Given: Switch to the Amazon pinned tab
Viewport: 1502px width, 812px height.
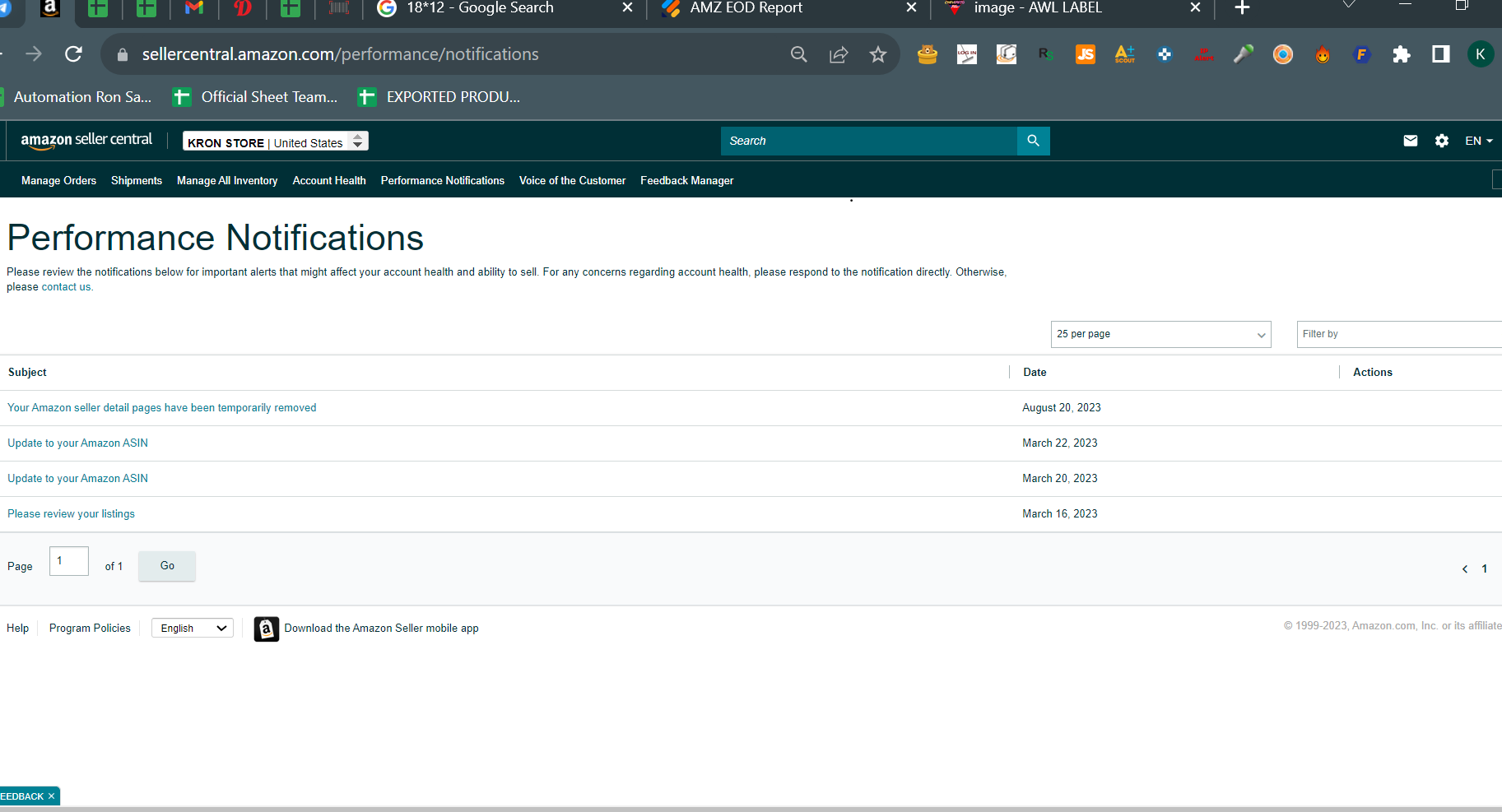Looking at the screenshot, I should 50,8.
